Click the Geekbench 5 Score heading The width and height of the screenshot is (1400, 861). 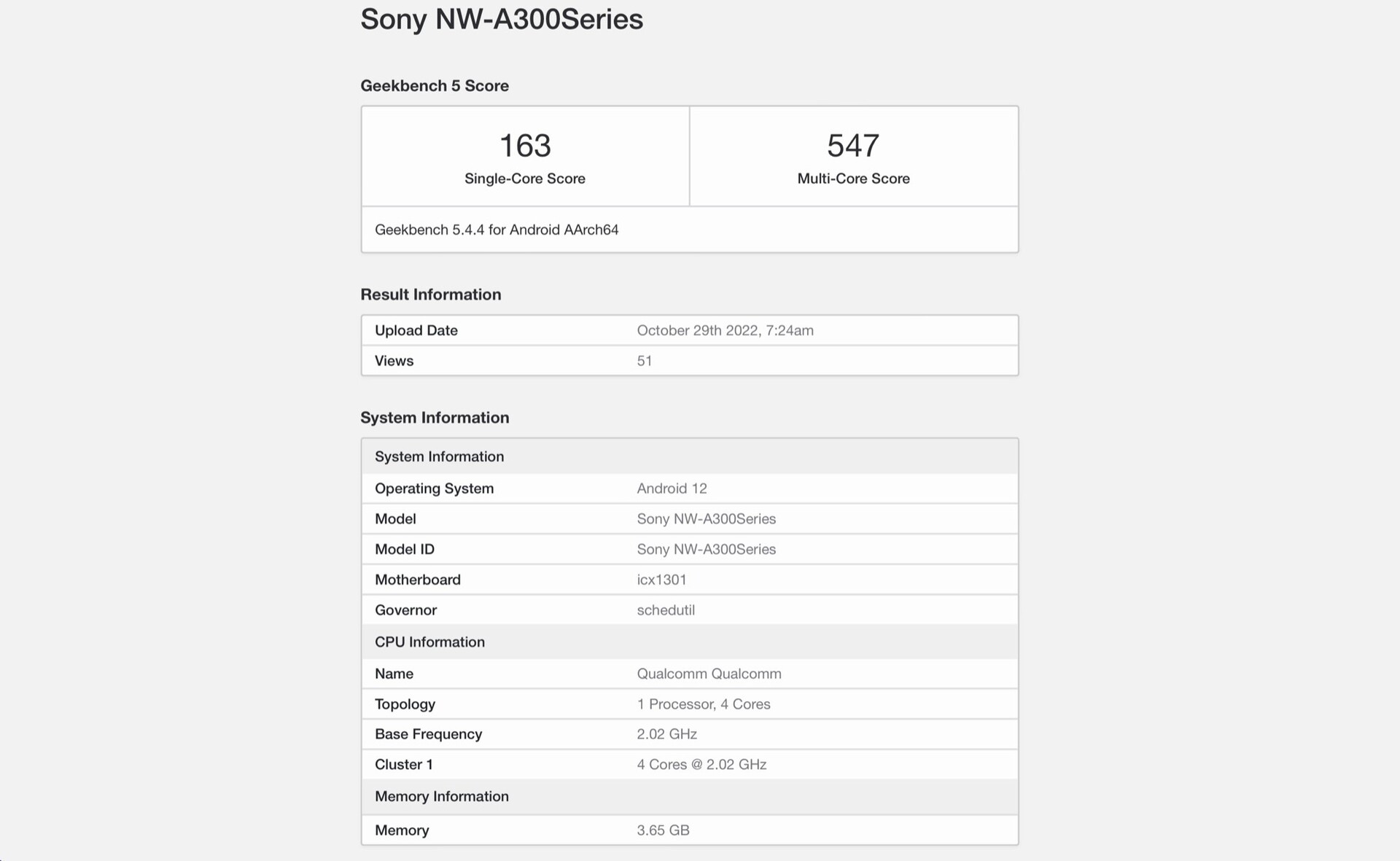pyautogui.click(x=435, y=86)
